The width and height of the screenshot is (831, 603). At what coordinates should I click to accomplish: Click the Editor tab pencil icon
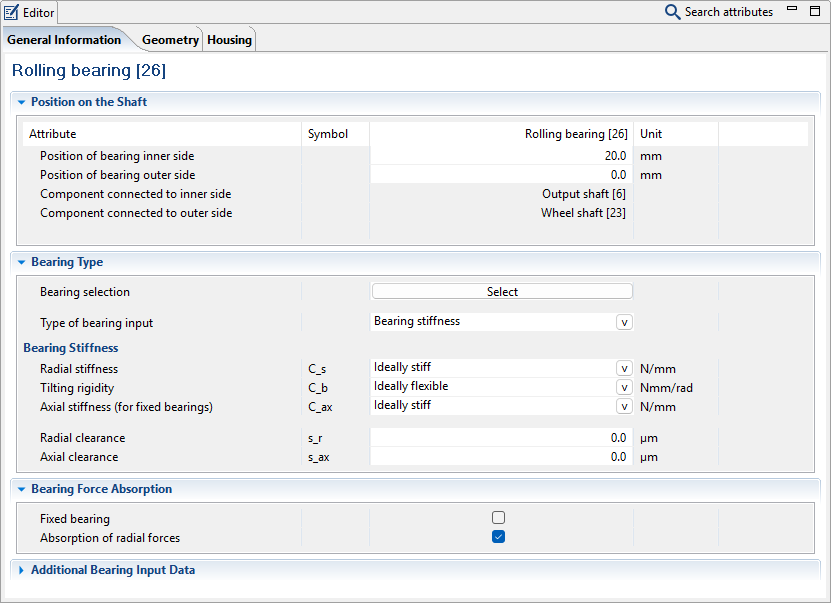point(12,12)
